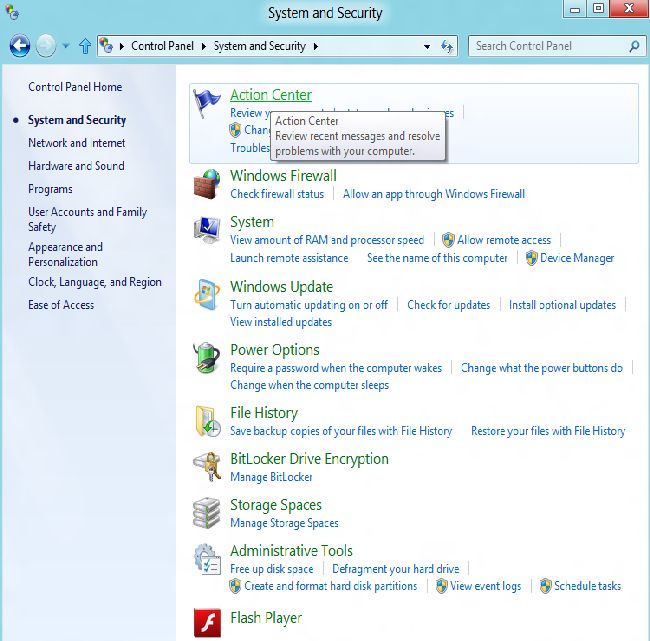Click Defragment your hard drive
This screenshot has width=650, height=641.
click(395, 569)
